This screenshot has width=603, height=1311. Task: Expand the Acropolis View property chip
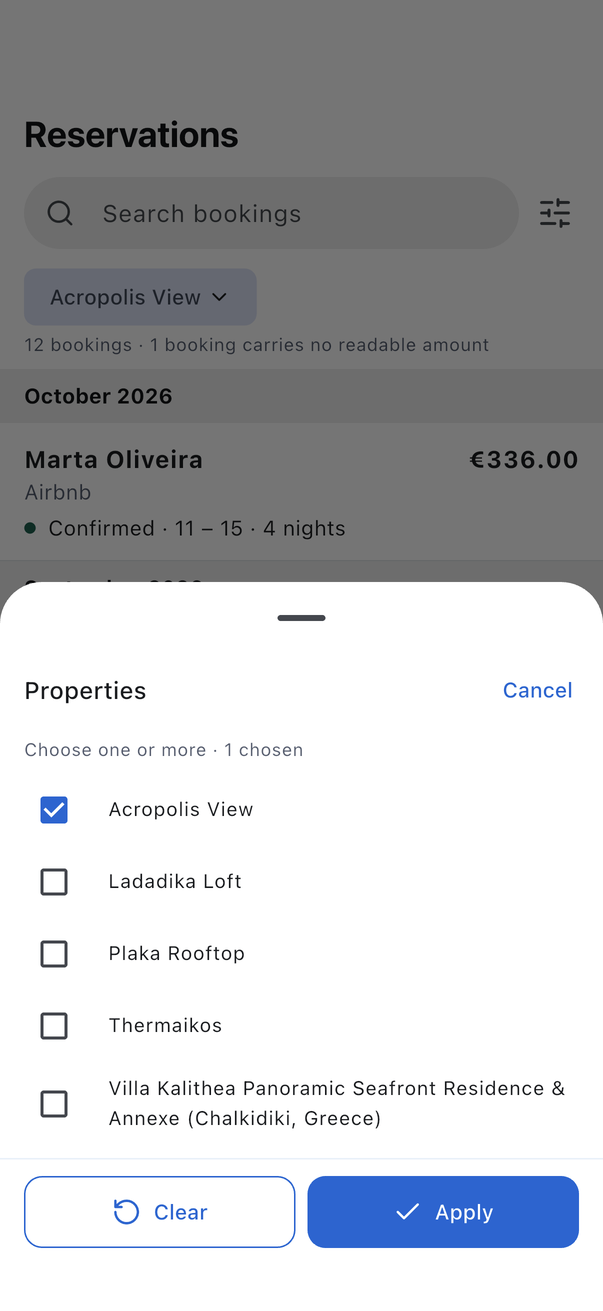[x=140, y=297]
